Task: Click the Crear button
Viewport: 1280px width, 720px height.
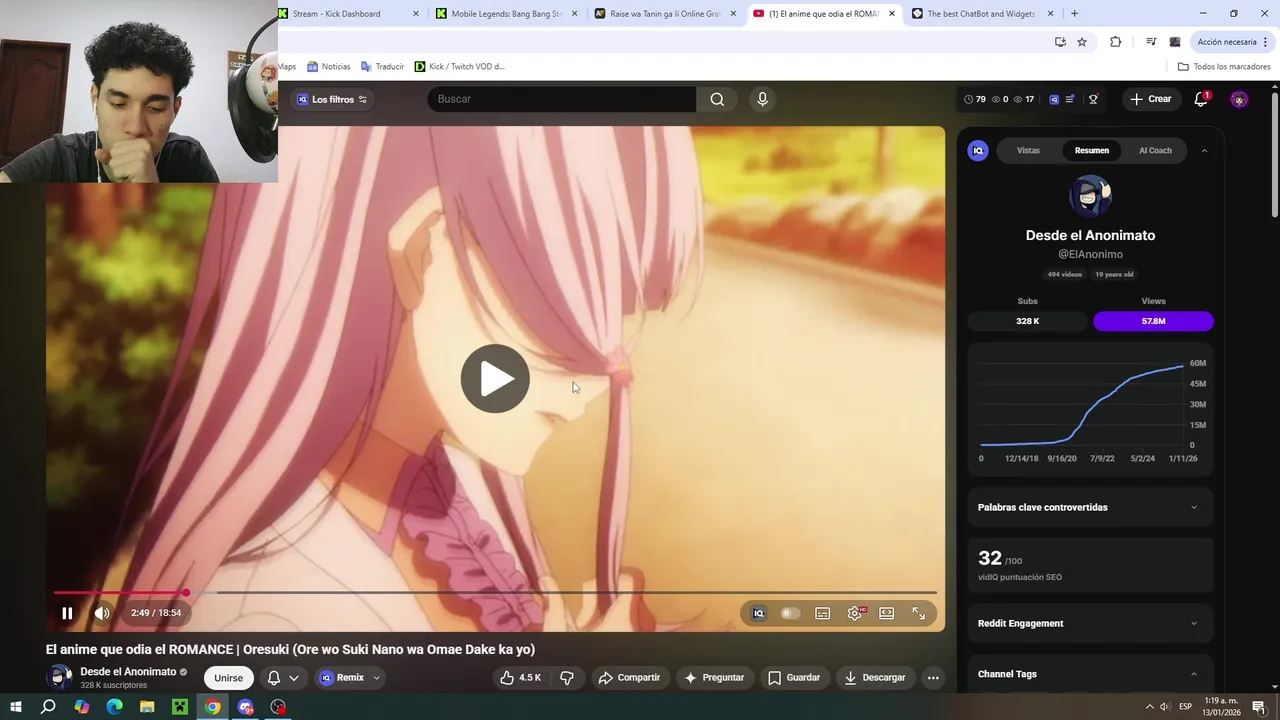Action: pos(1150,99)
